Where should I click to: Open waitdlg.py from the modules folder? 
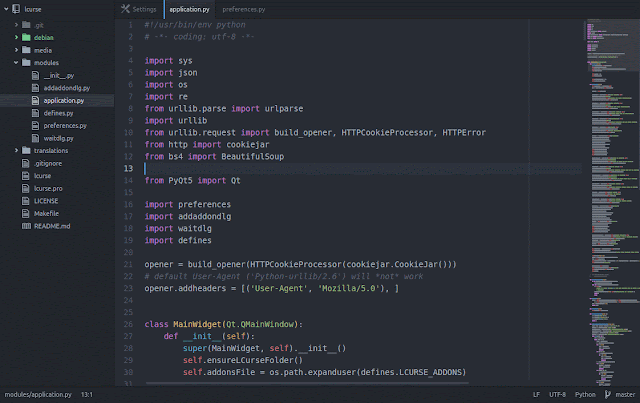click(58, 138)
